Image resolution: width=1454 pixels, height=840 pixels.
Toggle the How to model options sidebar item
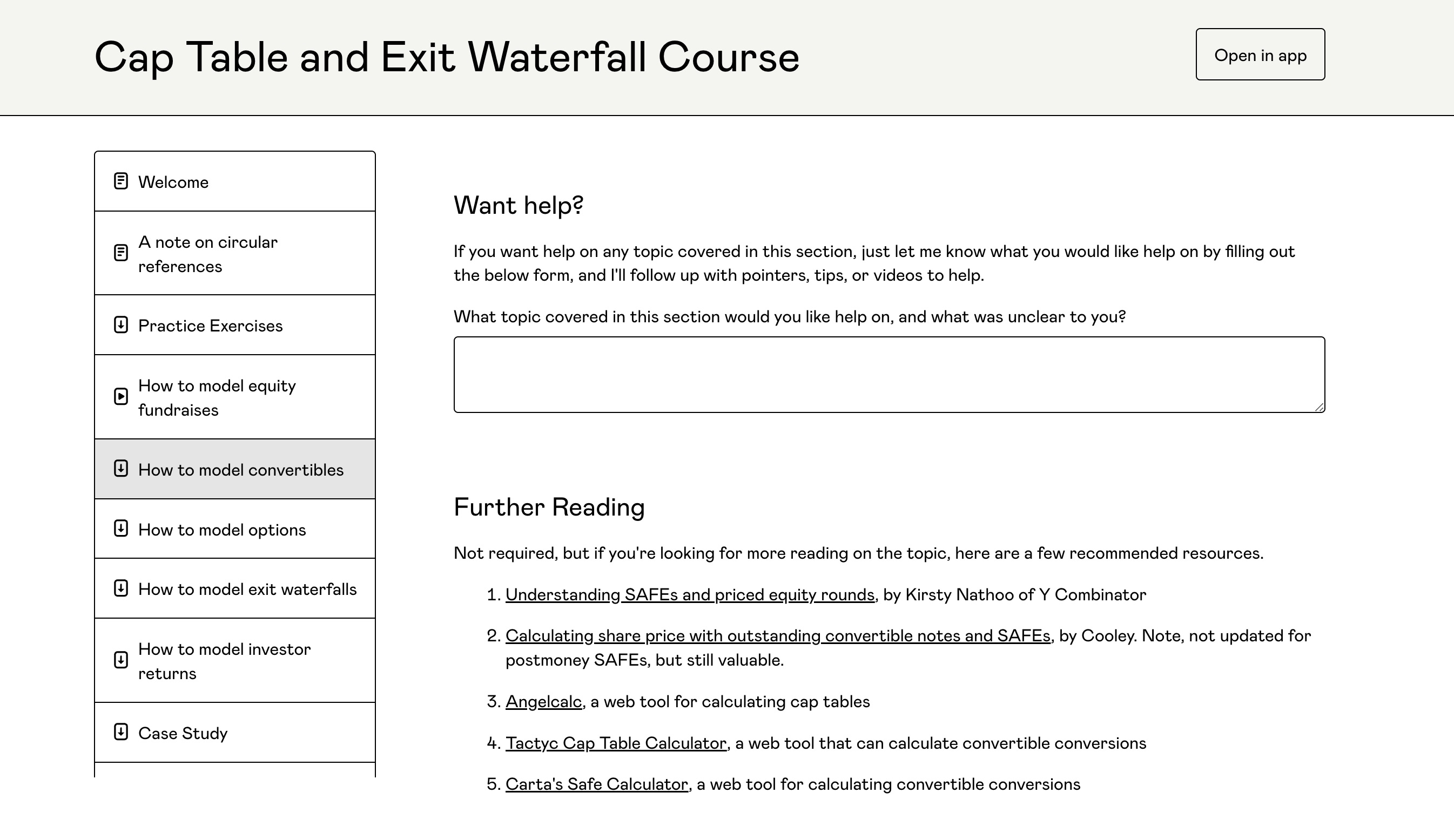click(235, 529)
